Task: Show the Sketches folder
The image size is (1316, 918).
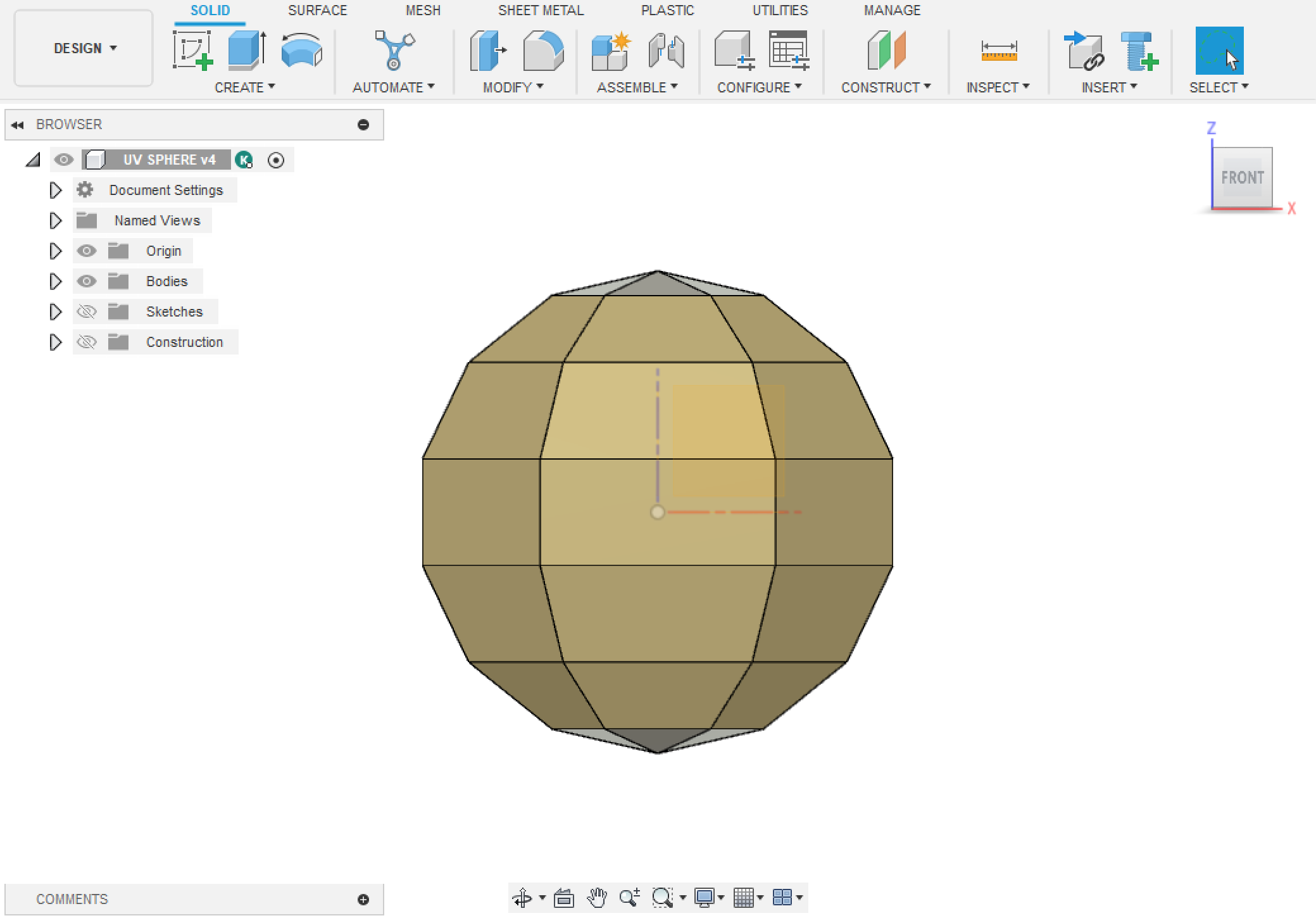Action: [x=87, y=311]
